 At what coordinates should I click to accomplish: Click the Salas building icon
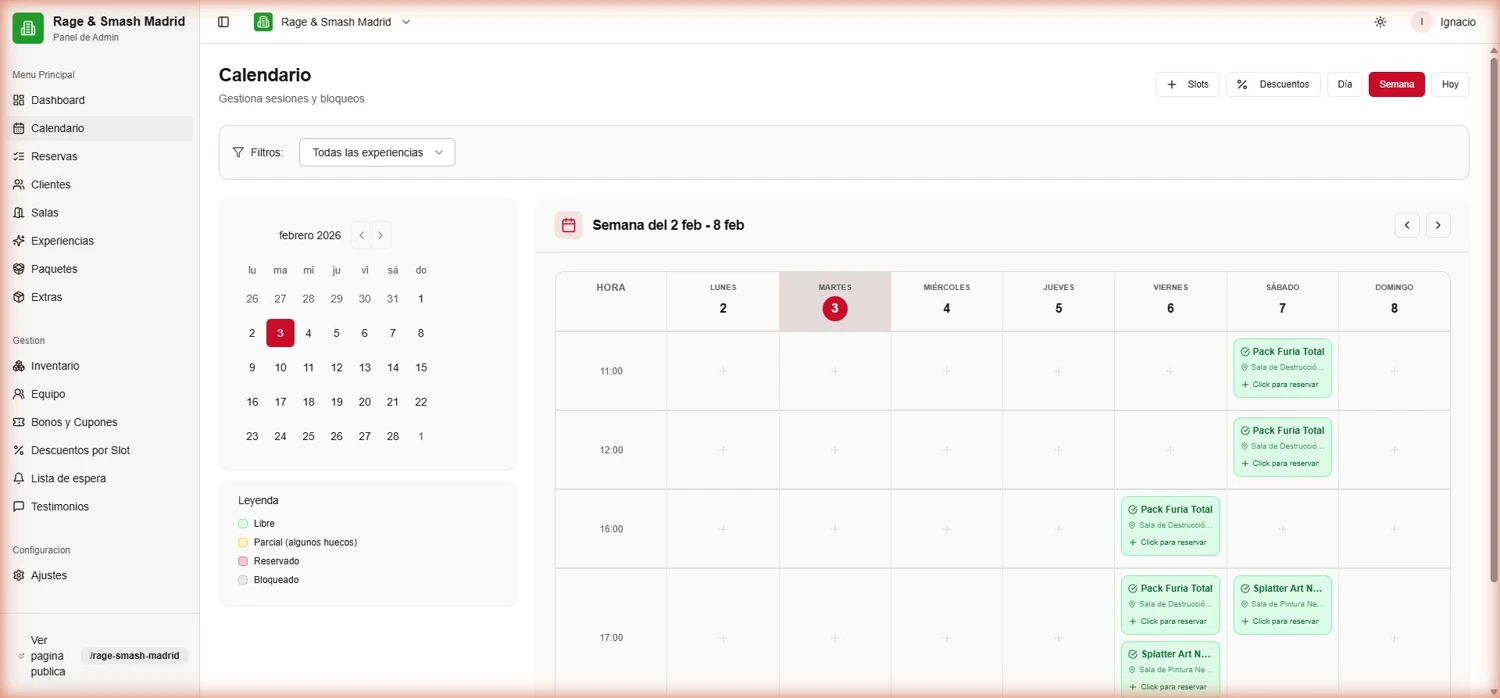19,212
